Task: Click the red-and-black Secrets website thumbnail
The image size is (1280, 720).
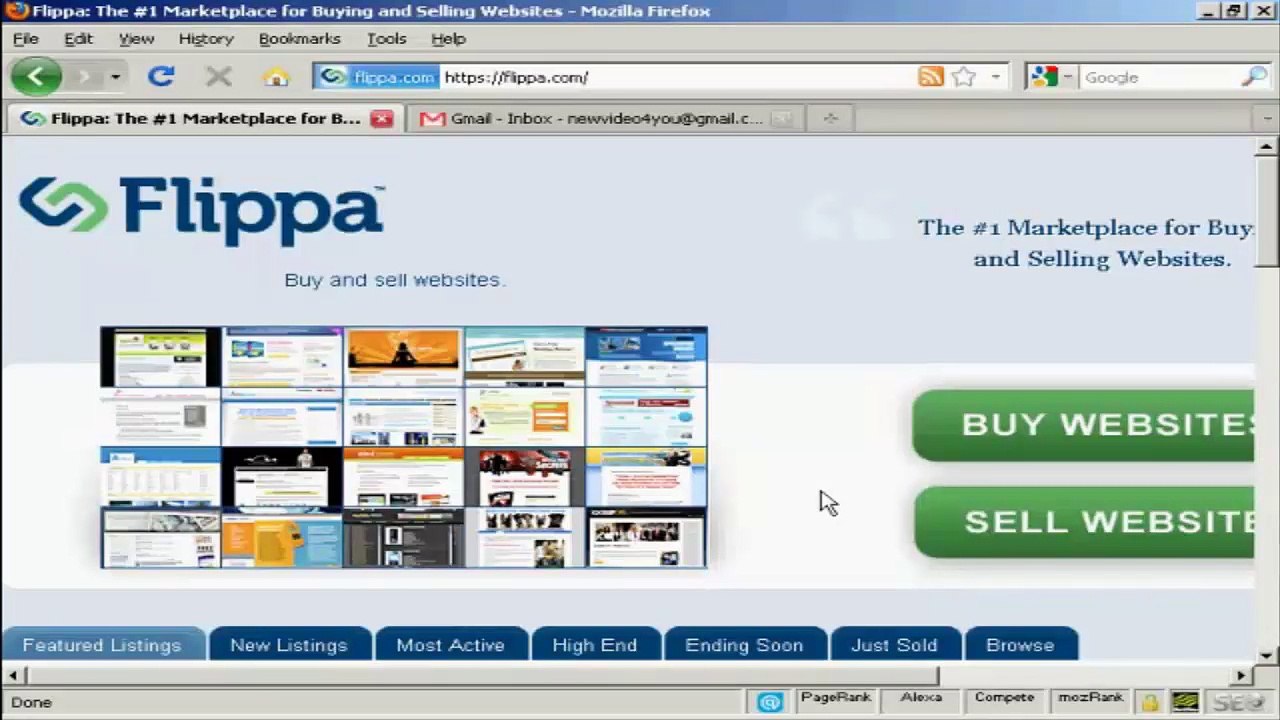Action: [x=524, y=477]
